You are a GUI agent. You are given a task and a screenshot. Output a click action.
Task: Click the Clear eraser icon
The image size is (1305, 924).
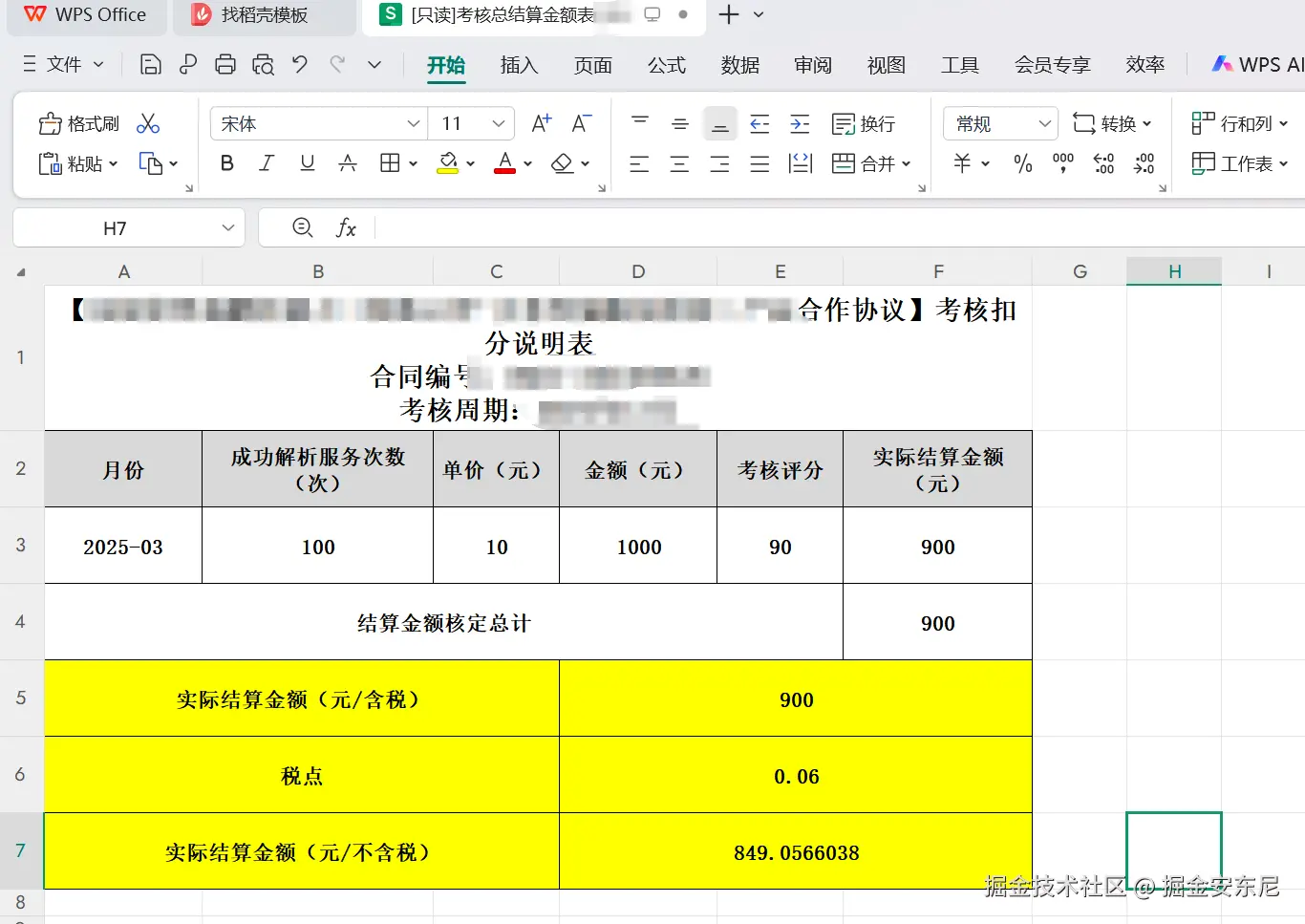tap(563, 163)
